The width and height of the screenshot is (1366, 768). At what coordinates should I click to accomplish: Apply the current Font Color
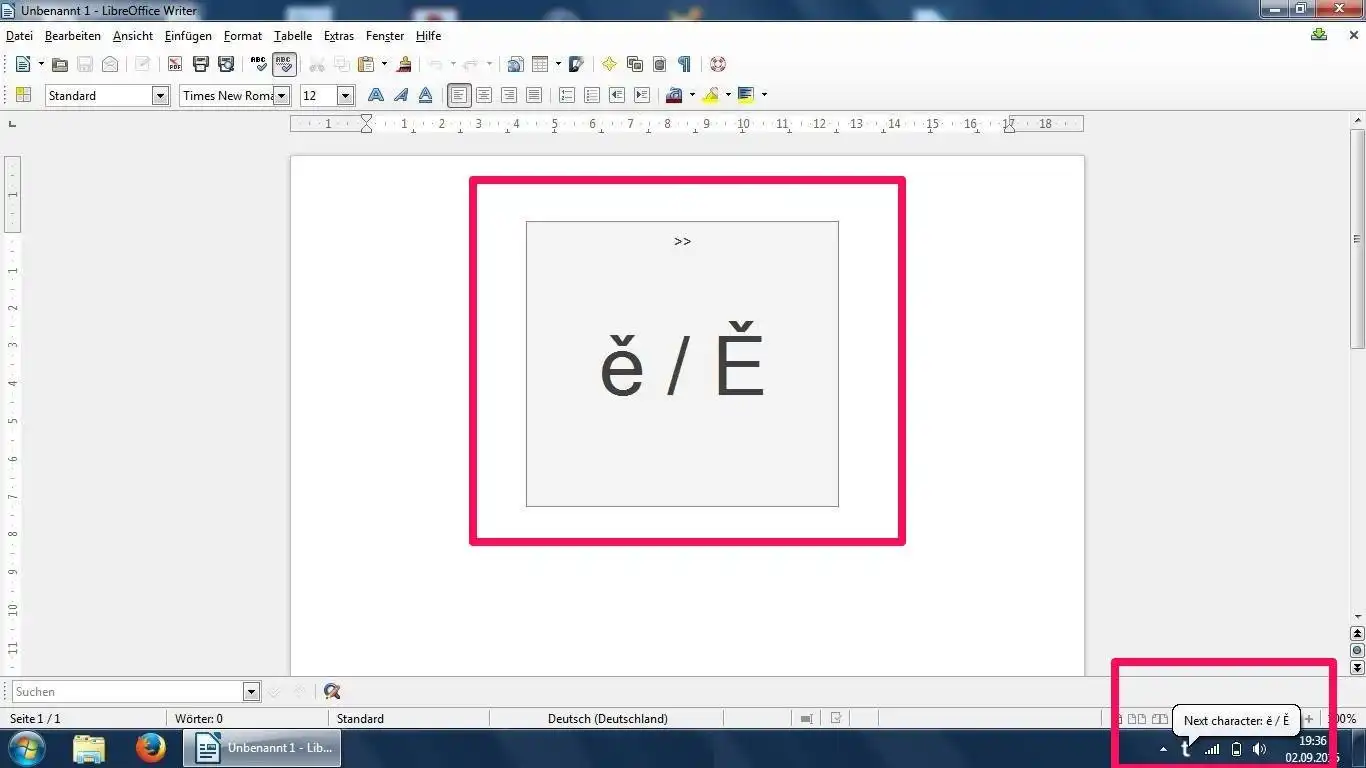pyautogui.click(x=674, y=95)
